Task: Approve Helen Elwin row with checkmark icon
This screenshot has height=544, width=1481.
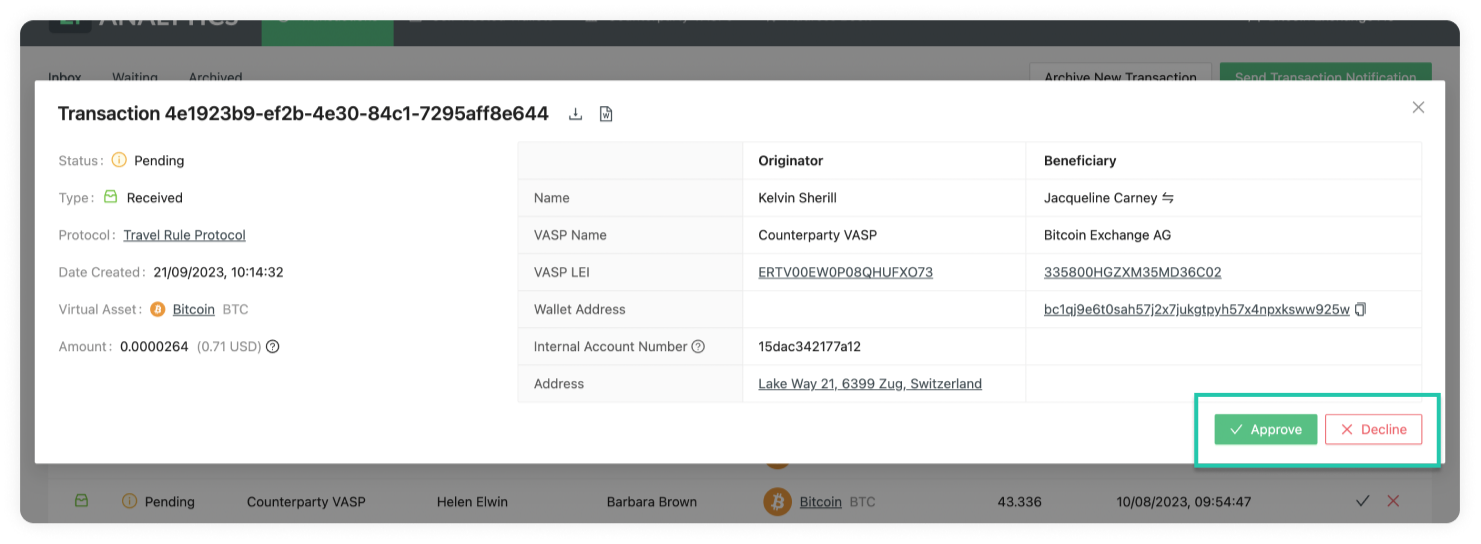Action: click(x=1362, y=501)
